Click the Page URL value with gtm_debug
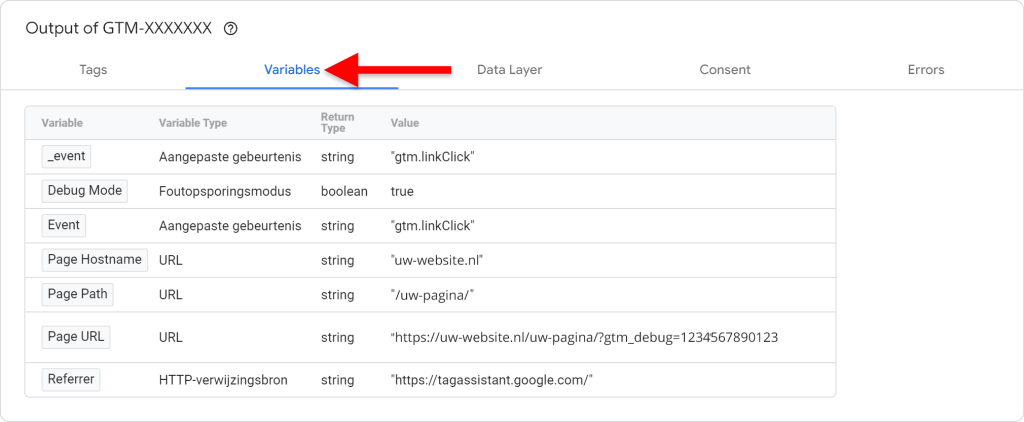The width and height of the screenshot is (1024, 422). click(584, 338)
